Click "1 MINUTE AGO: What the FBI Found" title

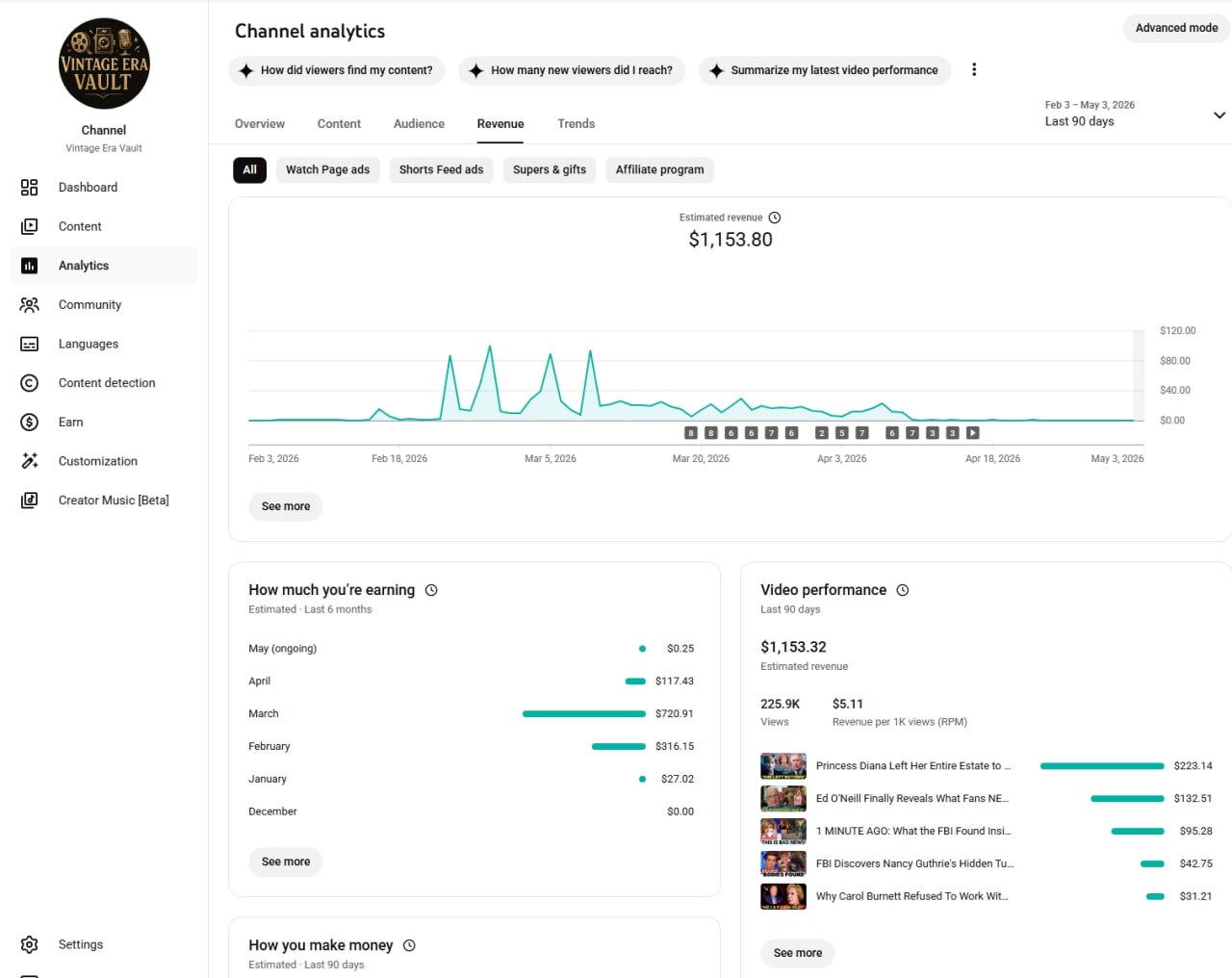point(913,832)
